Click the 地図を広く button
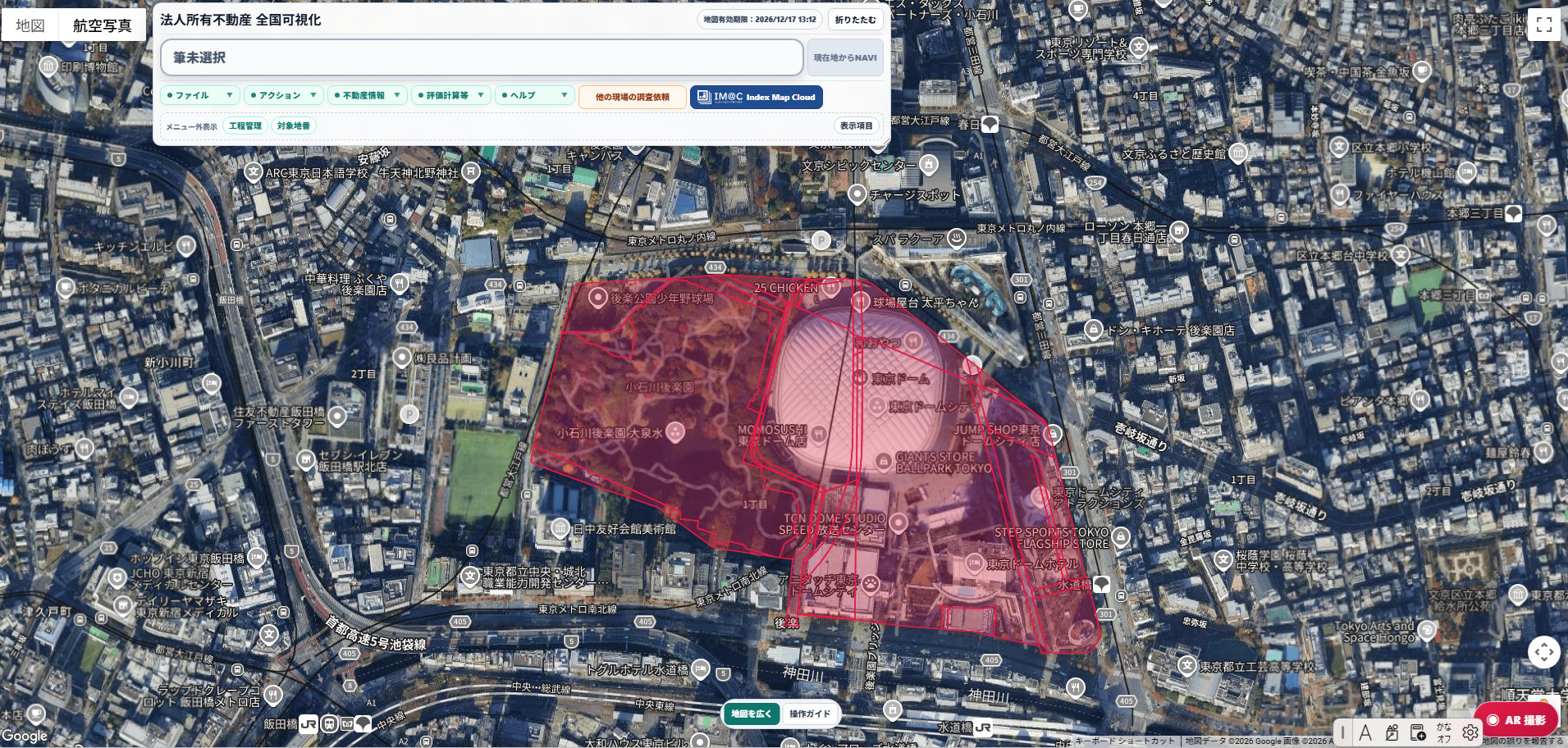1568x748 pixels. 751,714
